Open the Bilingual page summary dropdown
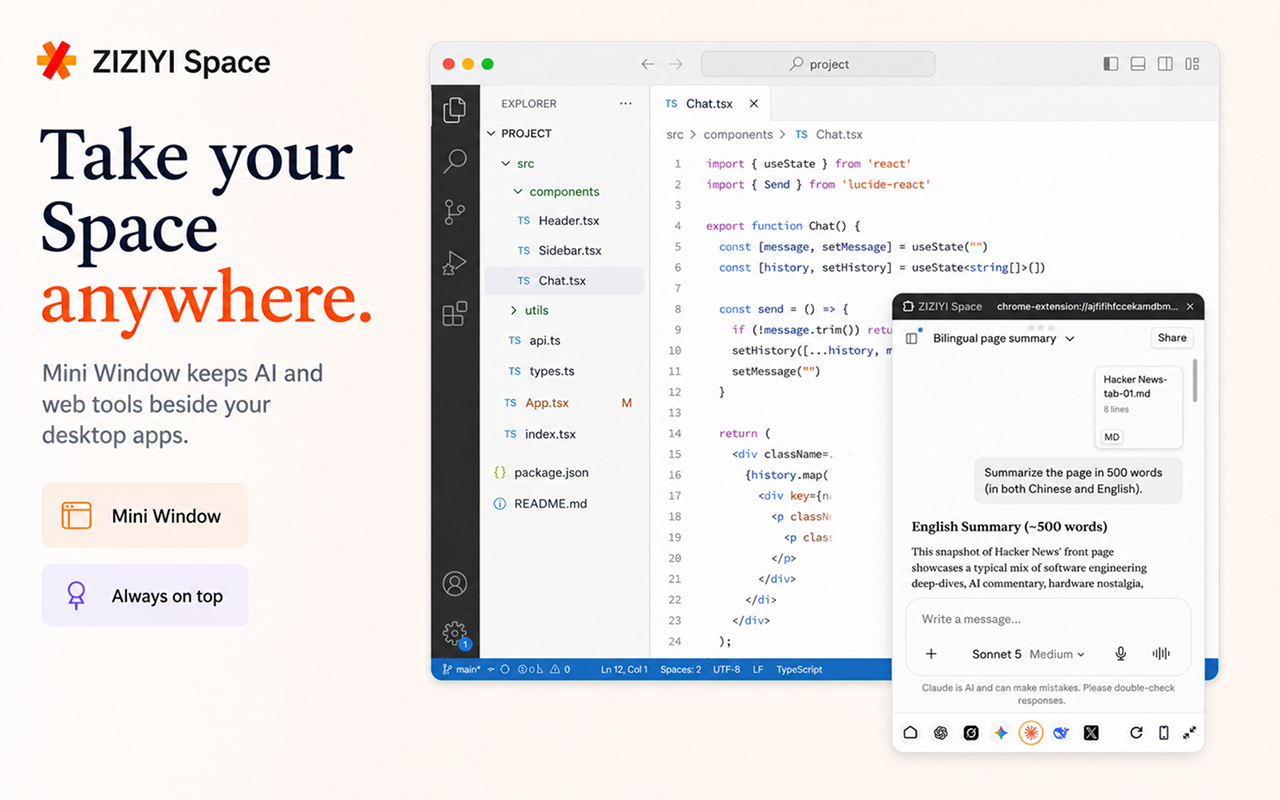The height and width of the screenshot is (800, 1280). 1004,338
